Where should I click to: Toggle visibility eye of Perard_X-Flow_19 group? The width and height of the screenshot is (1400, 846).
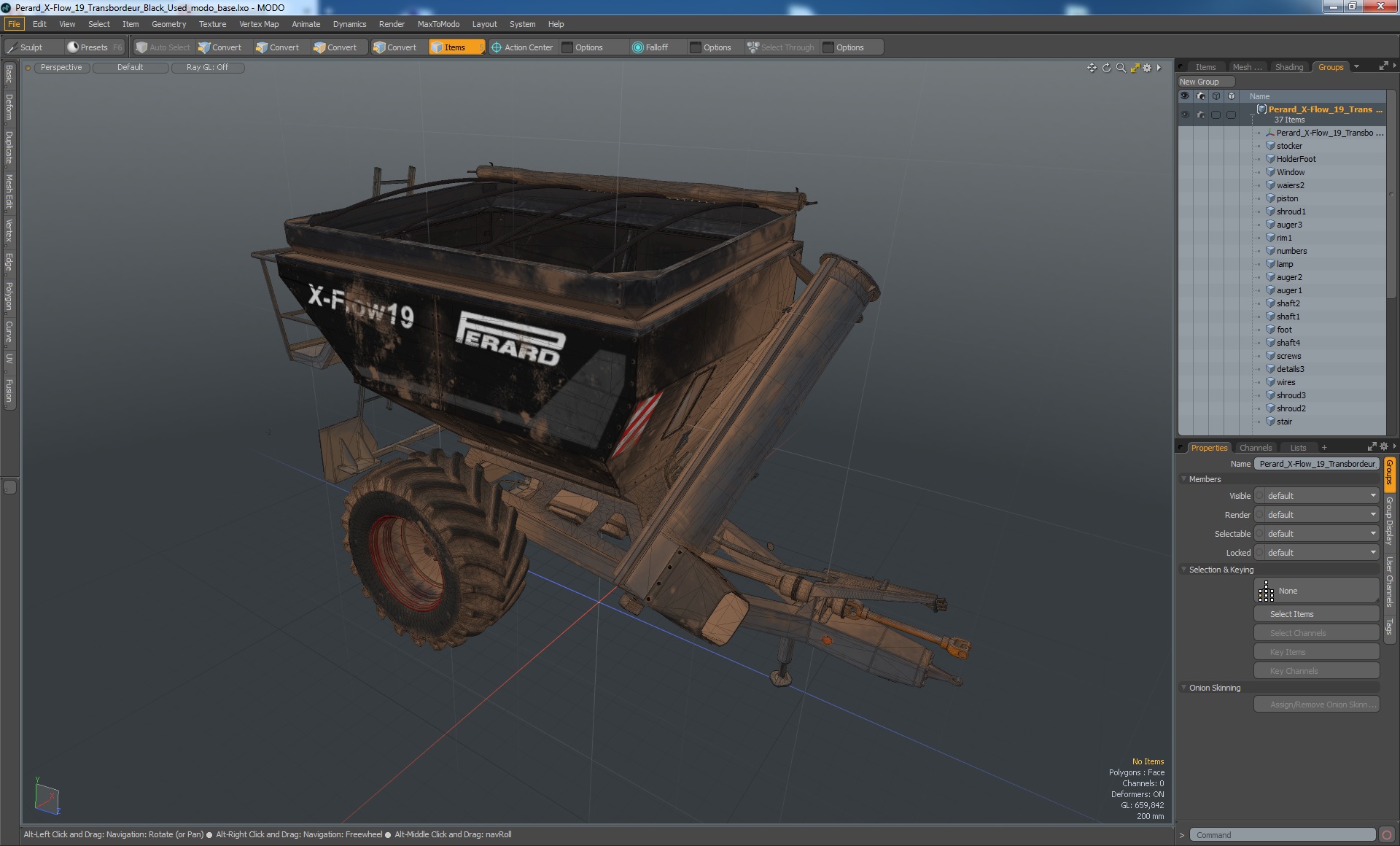click(1185, 115)
